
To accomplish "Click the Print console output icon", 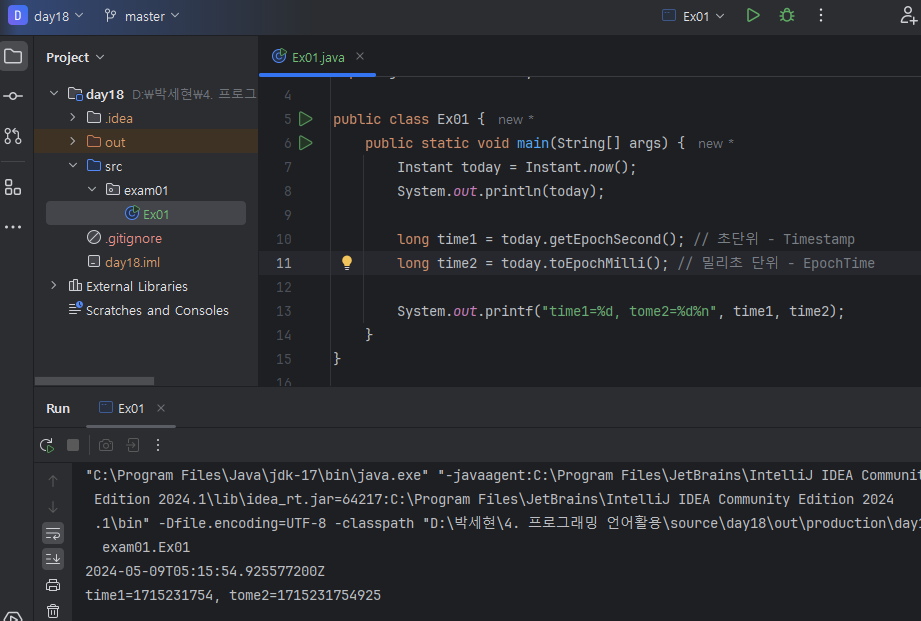I will coord(53,585).
